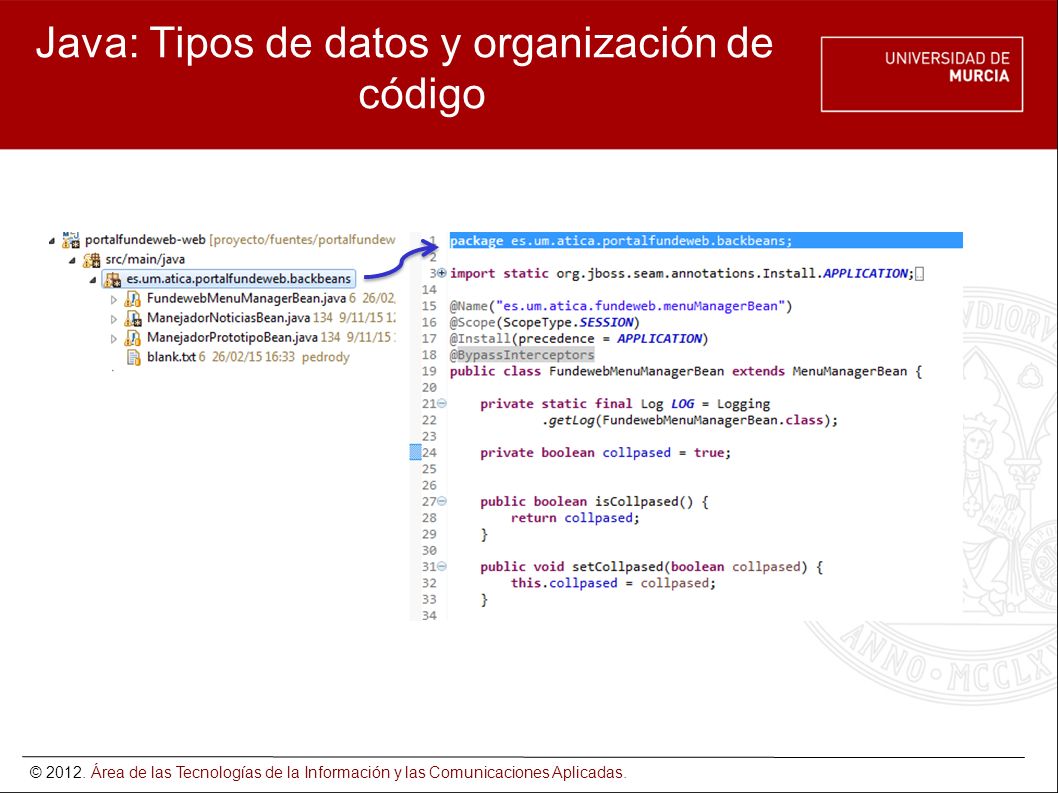Click the ManejadorNoticiasBean.java file icon
Viewport: 1058px width, 793px height.
point(133,319)
